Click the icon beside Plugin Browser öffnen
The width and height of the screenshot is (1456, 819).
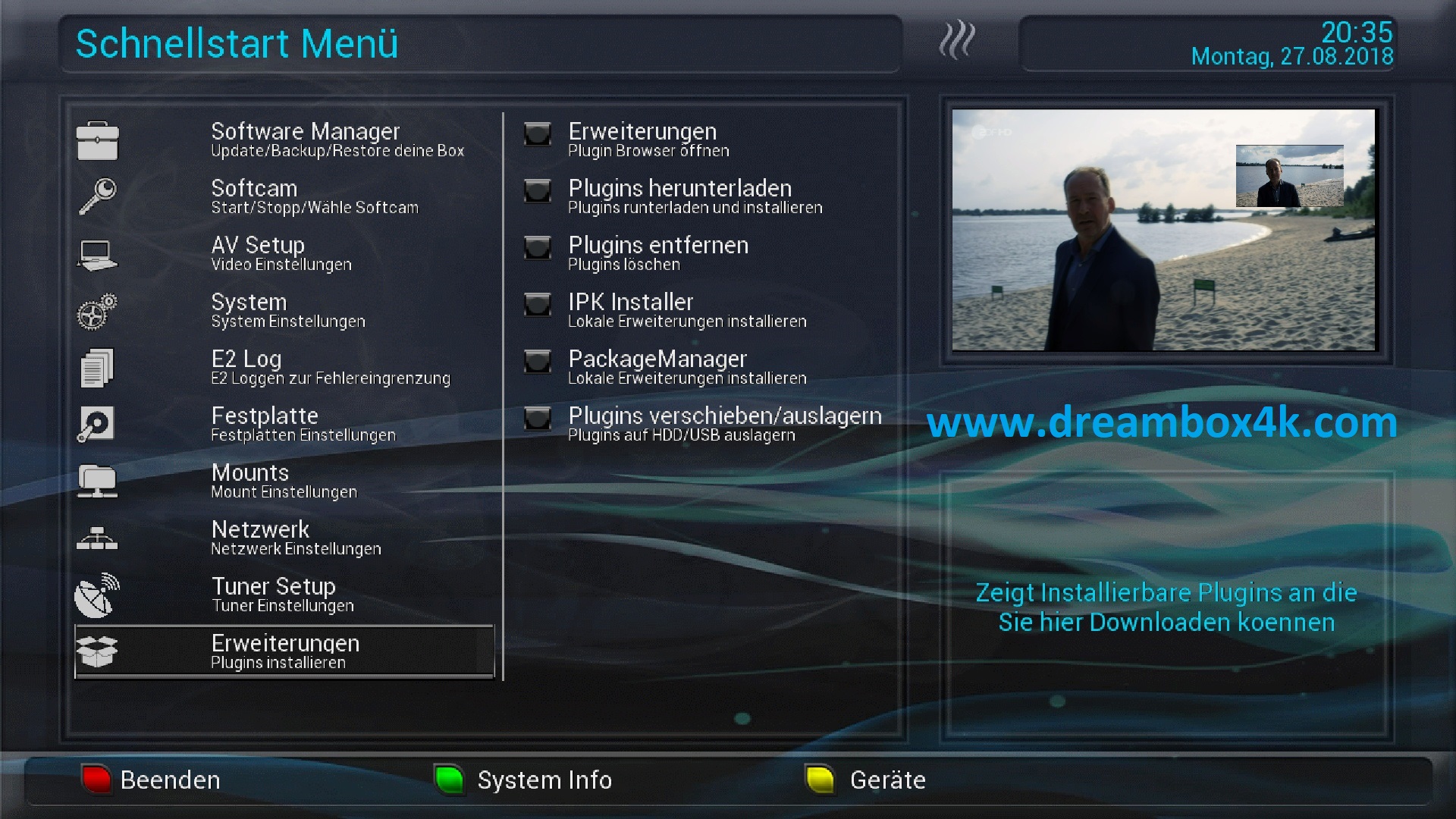(538, 134)
